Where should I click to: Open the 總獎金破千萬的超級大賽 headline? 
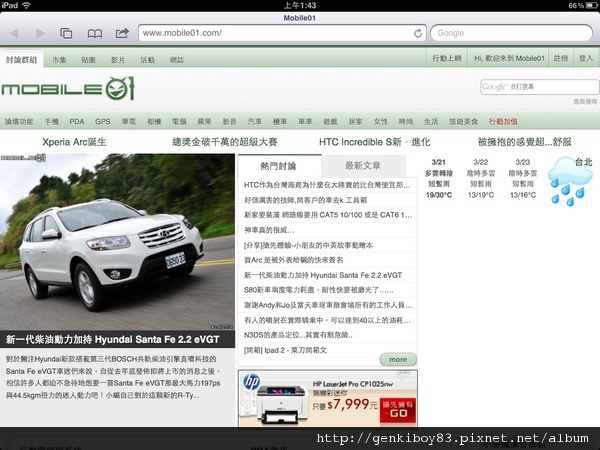point(225,142)
